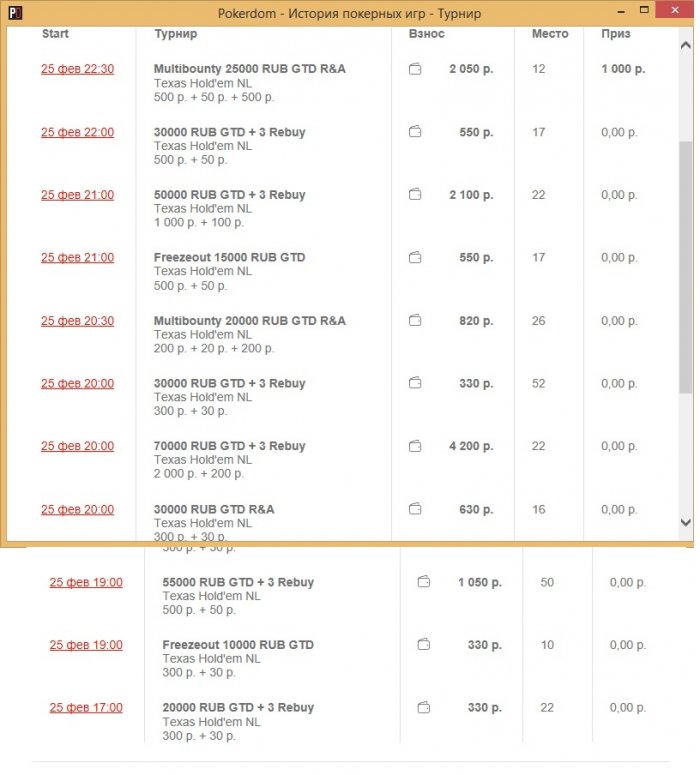Click wallet icon in 20000 RUB GTD row
Viewport: 700px width, 775px height.
(424, 708)
